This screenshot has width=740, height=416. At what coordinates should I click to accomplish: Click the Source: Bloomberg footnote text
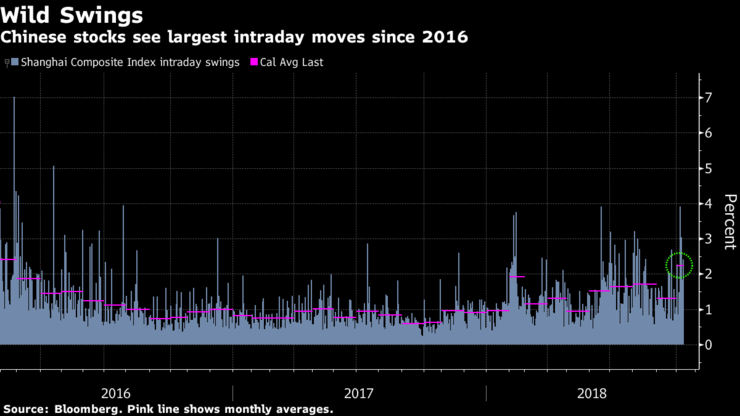(x=168, y=409)
